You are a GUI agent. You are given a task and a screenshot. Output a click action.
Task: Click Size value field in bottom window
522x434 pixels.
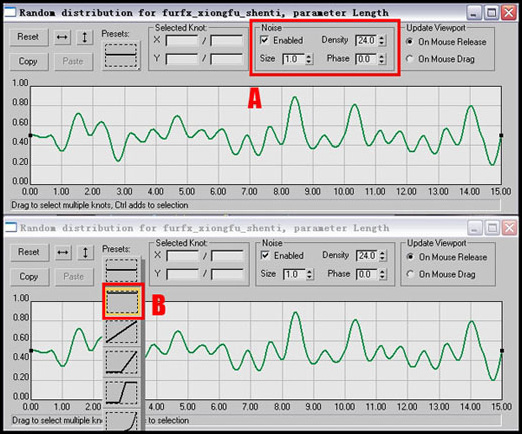294,274
